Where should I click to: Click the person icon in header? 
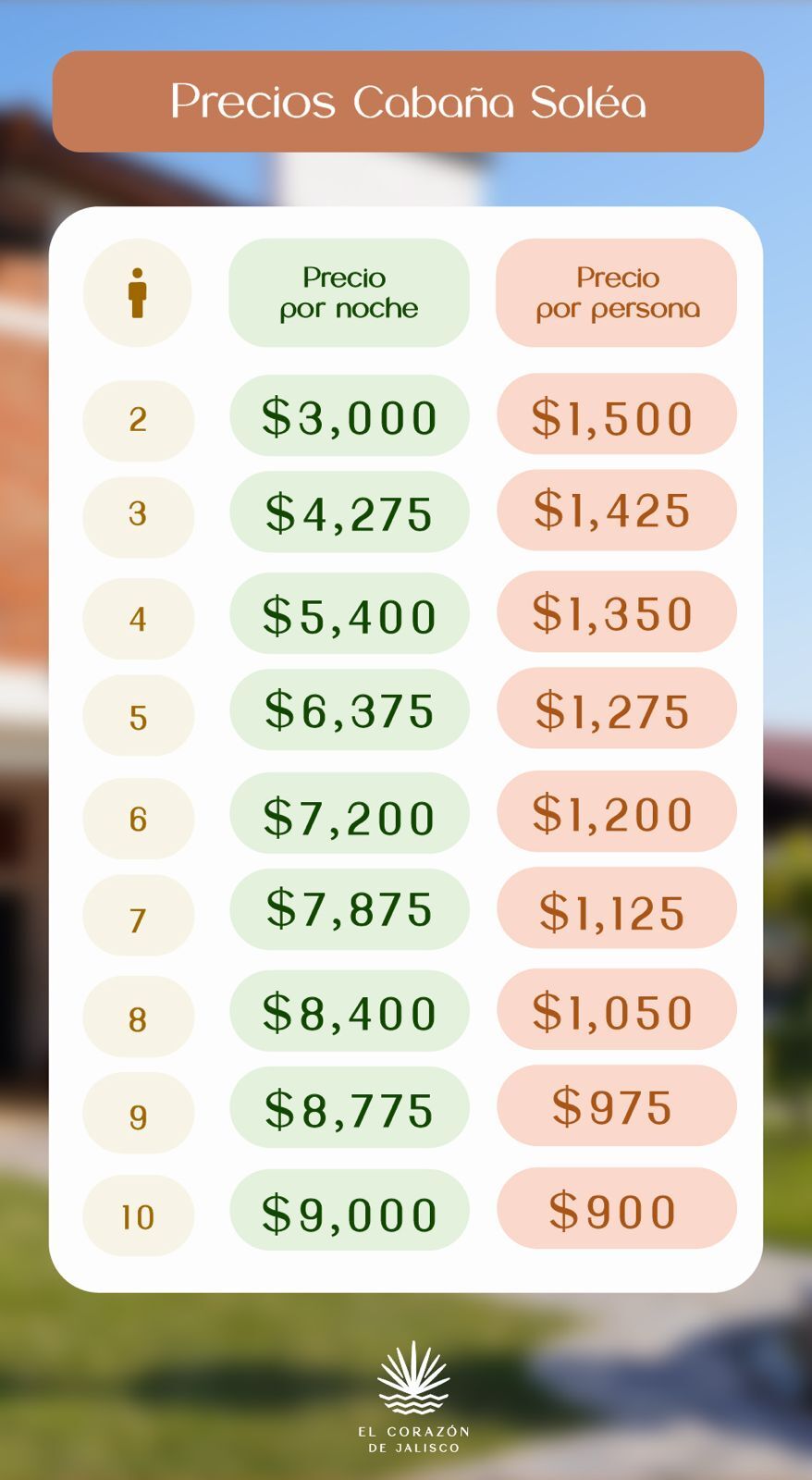pyautogui.click(x=138, y=293)
